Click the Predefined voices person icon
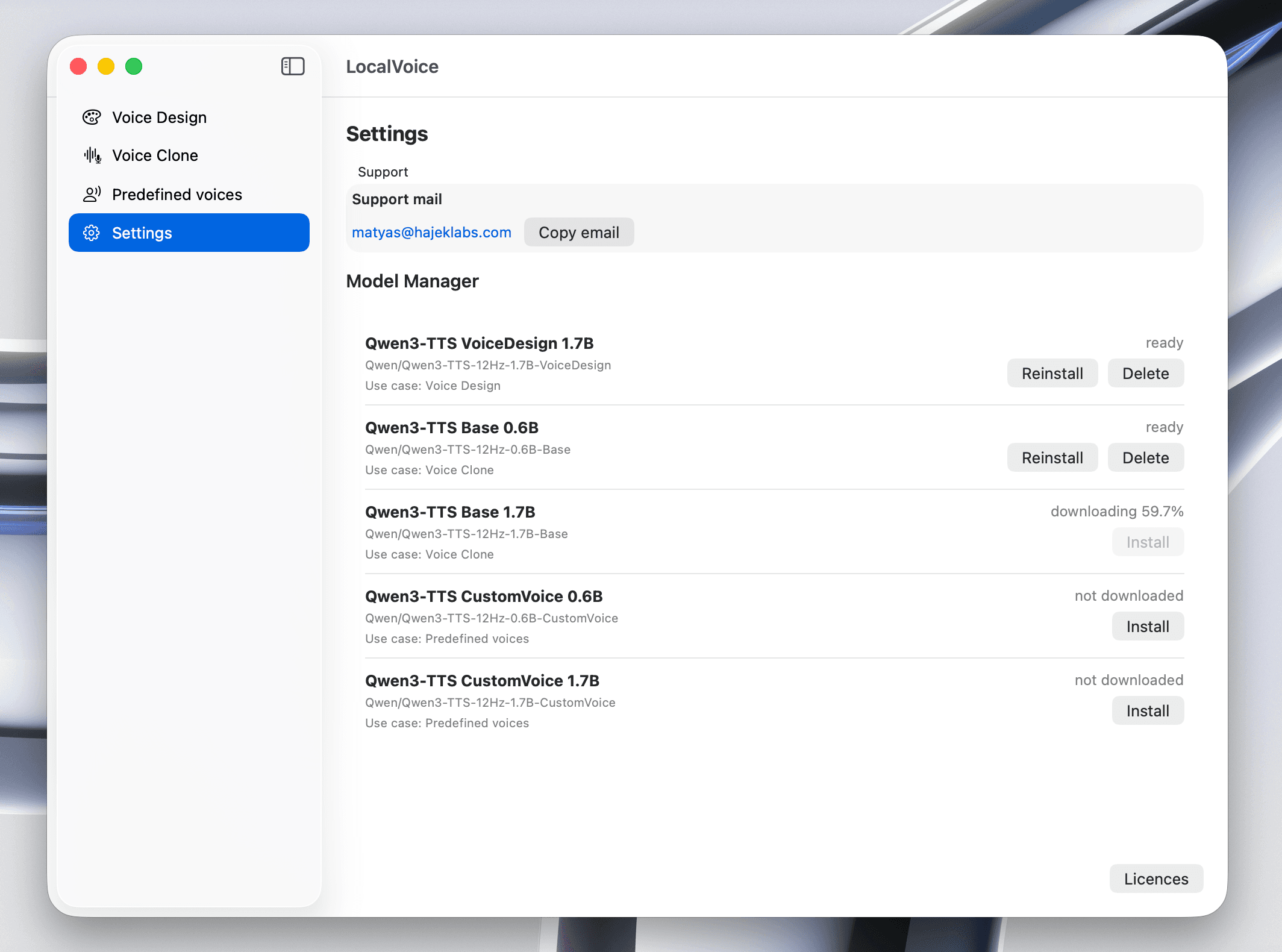Viewport: 1282px width, 952px height. pos(92,194)
